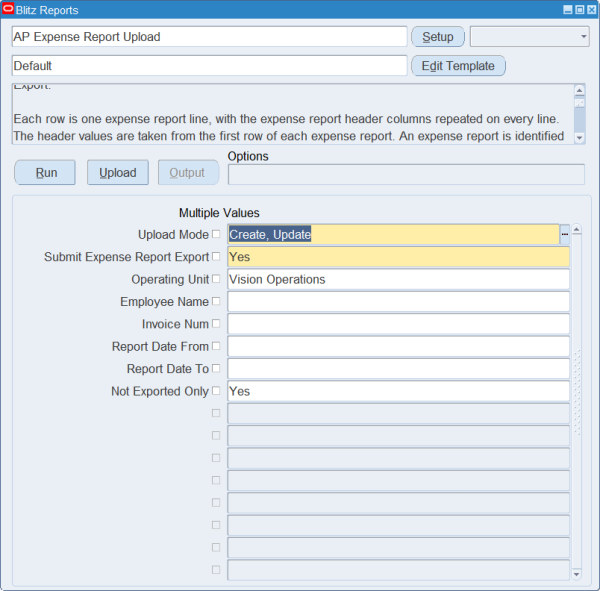Viewport: 600px width, 591px height.
Task: Click the Setup button
Action: pyautogui.click(x=438, y=37)
